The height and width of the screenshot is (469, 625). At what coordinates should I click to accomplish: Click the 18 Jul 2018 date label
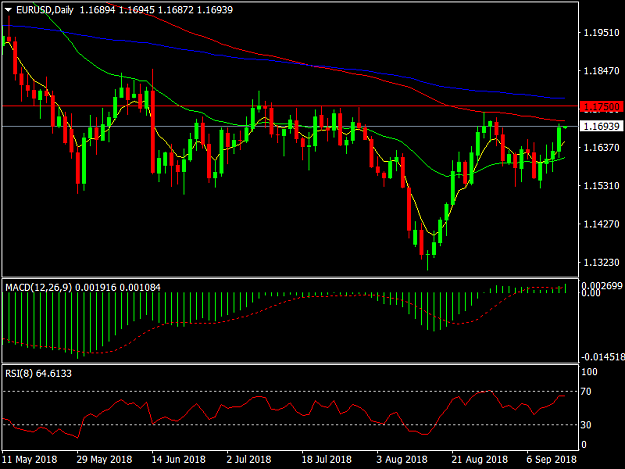[326, 459]
